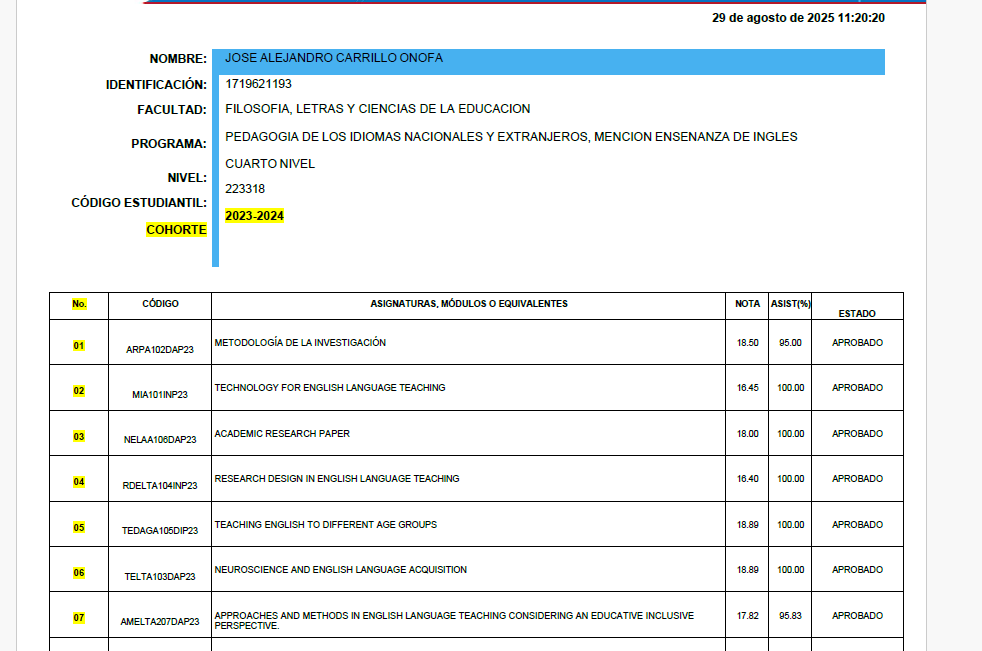The height and width of the screenshot is (651, 982).
Task: Click the ASIST(%) column header
Action: coord(790,304)
